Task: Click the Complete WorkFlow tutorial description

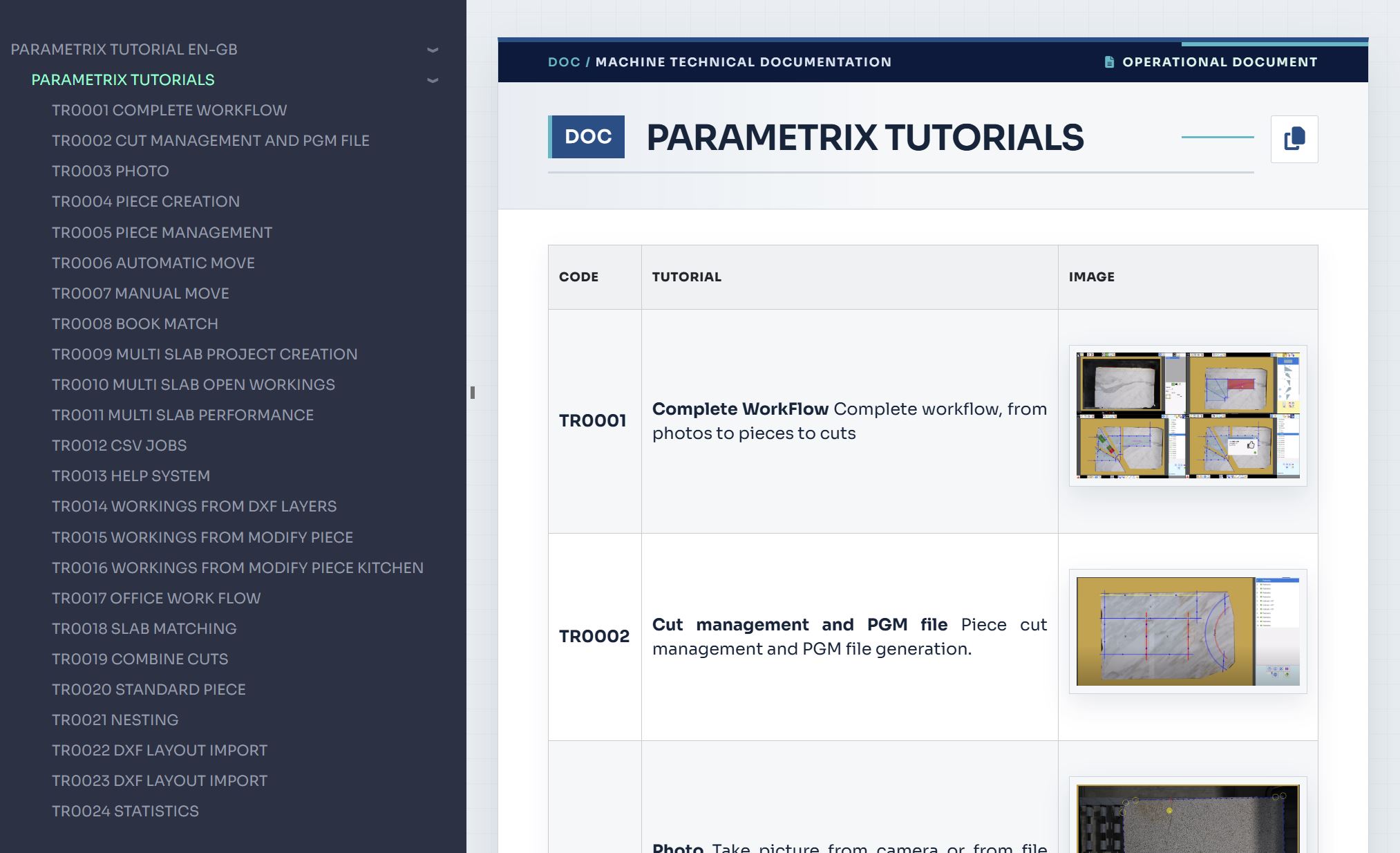Action: pos(849,421)
